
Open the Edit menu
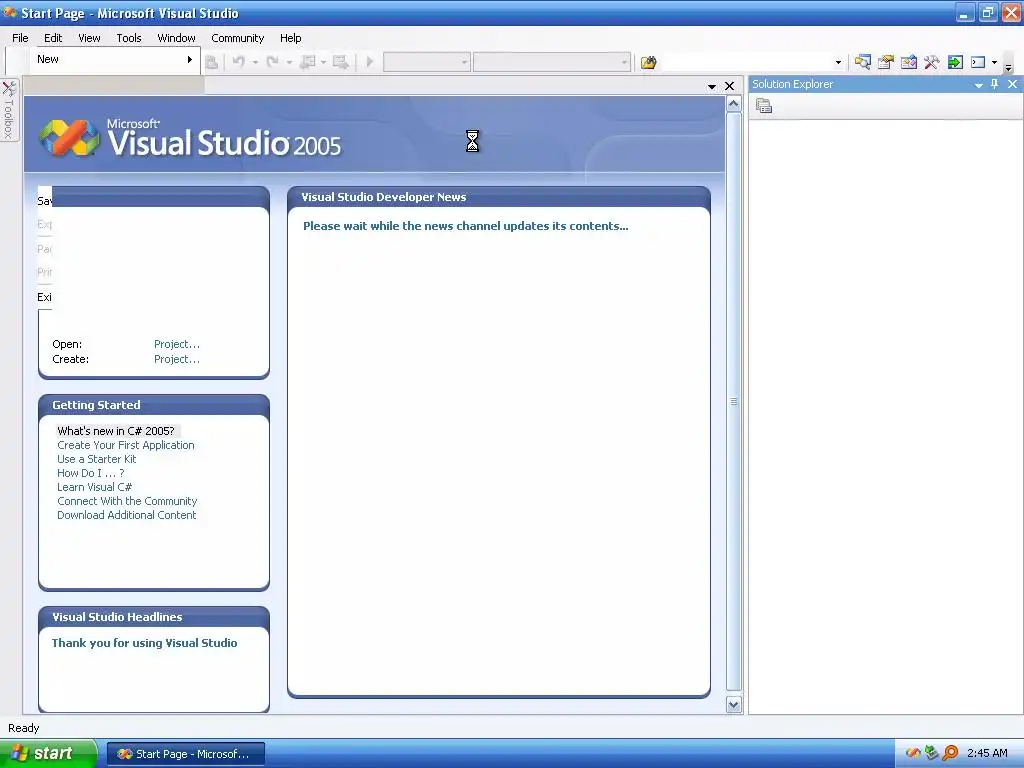(x=53, y=38)
